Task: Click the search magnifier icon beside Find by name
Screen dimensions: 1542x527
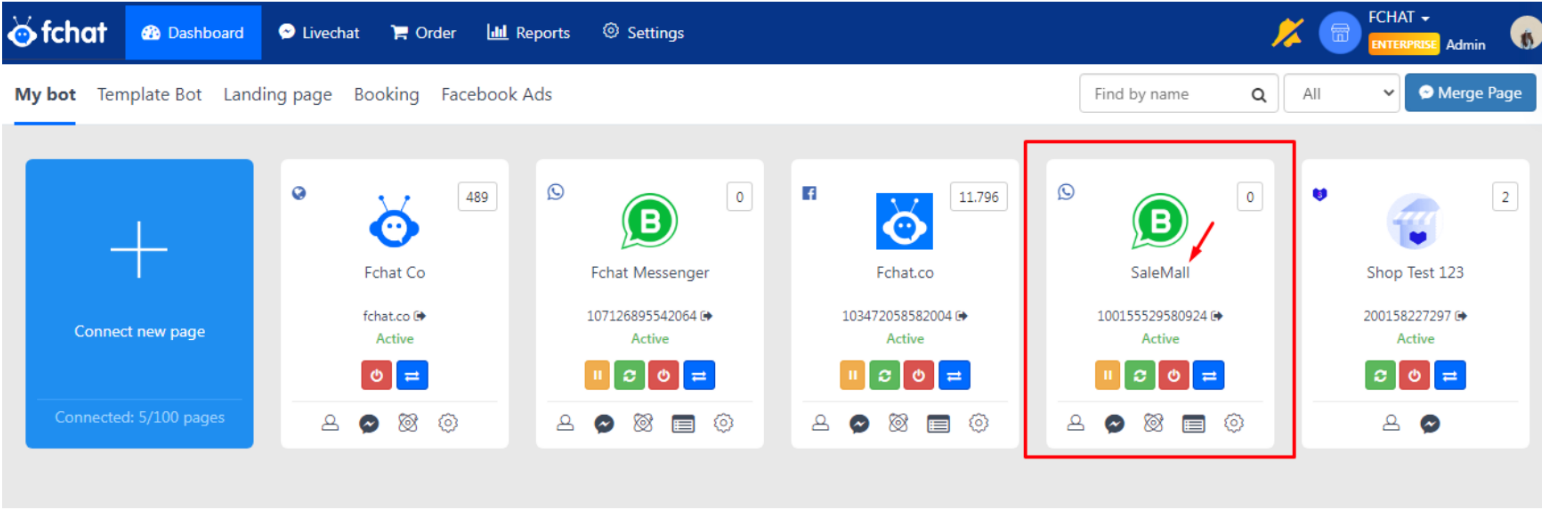Action: pyautogui.click(x=1258, y=94)
